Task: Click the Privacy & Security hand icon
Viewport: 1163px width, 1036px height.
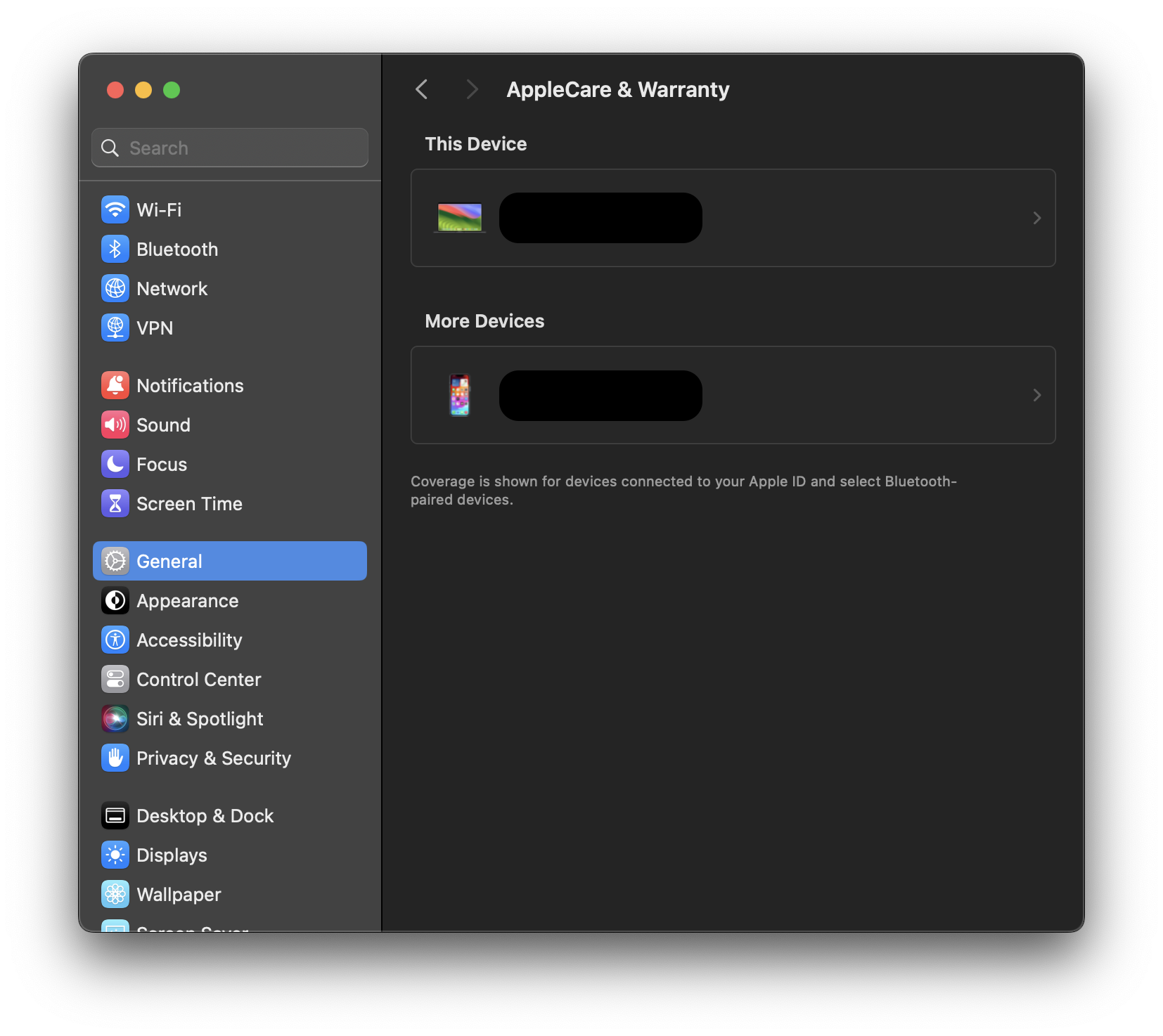Action: tap(115, 758)
